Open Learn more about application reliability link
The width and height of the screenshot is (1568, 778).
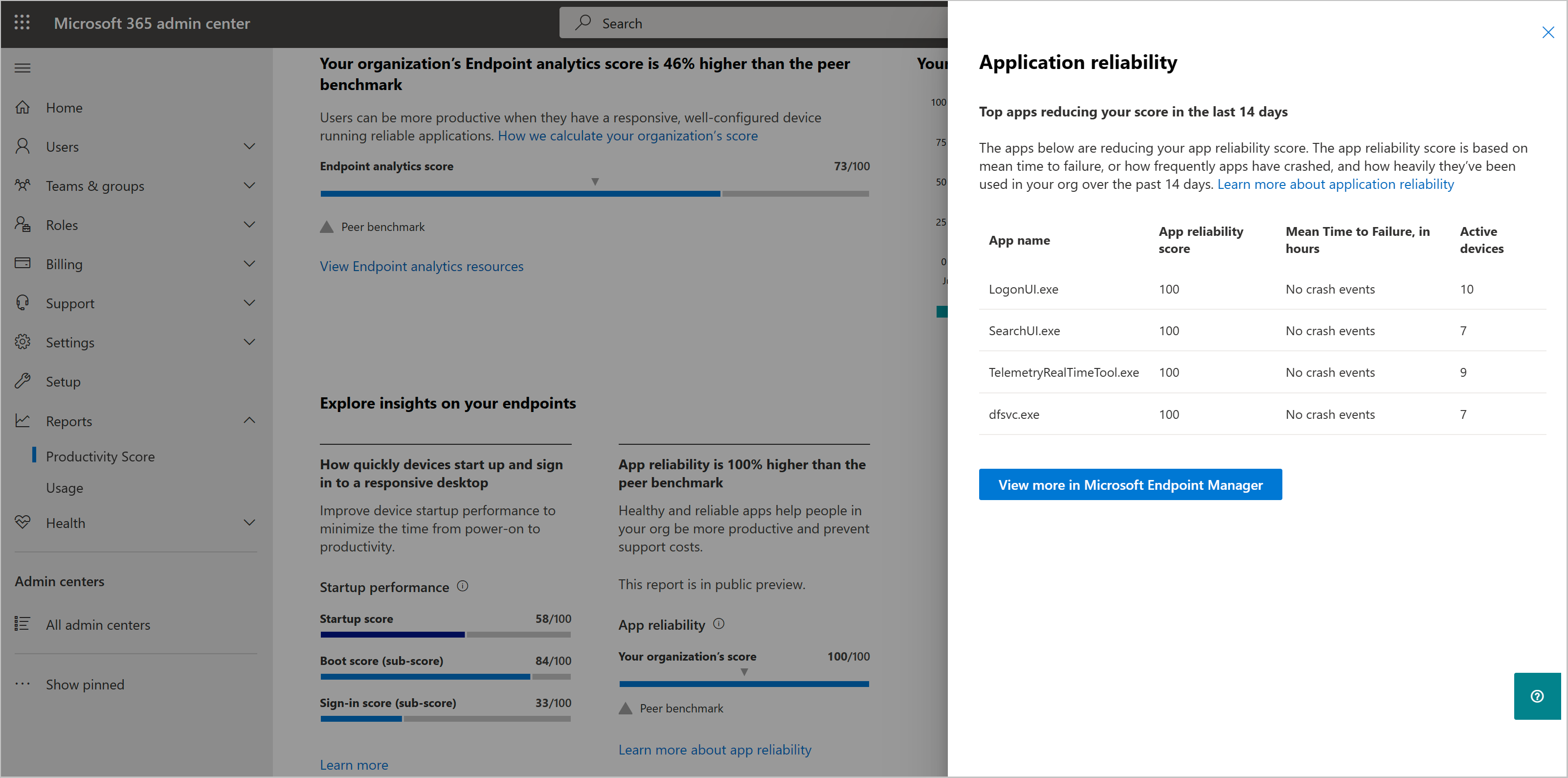click(x=1336, y=184)
